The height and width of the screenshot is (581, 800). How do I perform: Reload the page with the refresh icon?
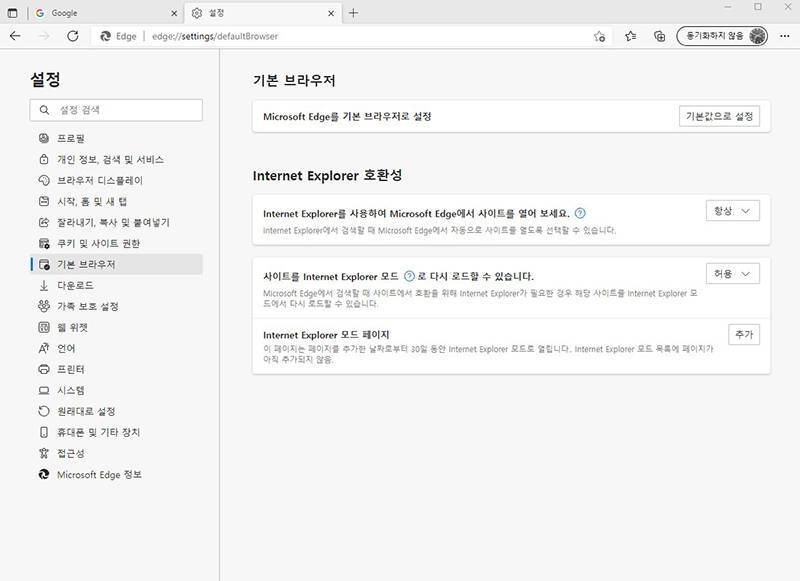73,36
